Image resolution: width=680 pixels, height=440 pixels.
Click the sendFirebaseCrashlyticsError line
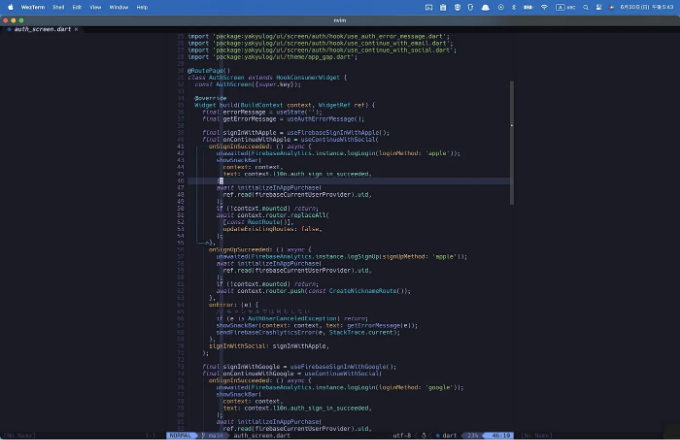click(308, 332)
